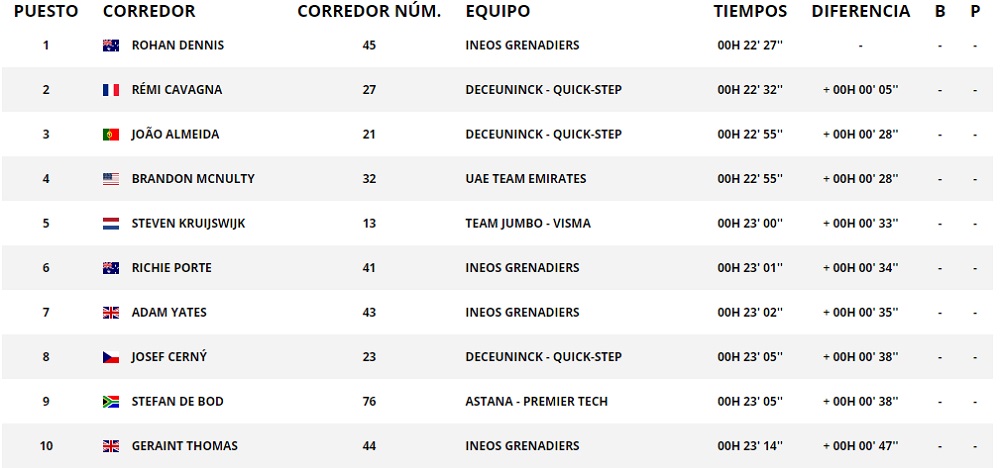
Task: Click Australian flag beside Richie Porte
Action: click(111, 268)
